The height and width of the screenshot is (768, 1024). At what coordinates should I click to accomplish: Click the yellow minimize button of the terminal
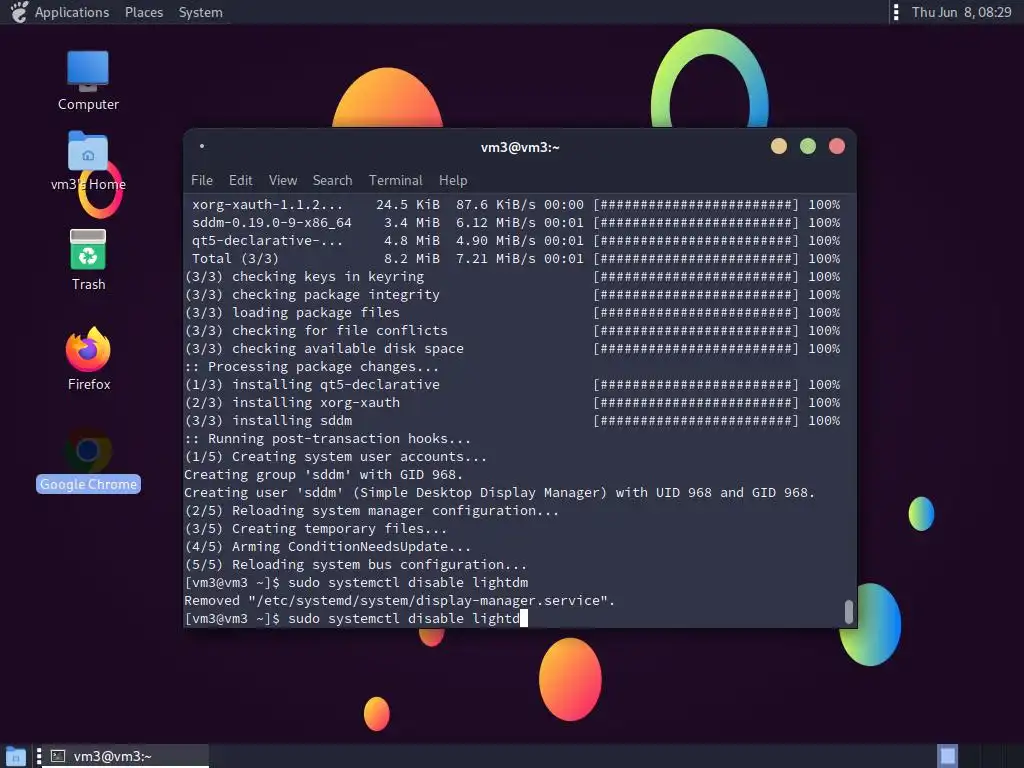click(778, 146)
